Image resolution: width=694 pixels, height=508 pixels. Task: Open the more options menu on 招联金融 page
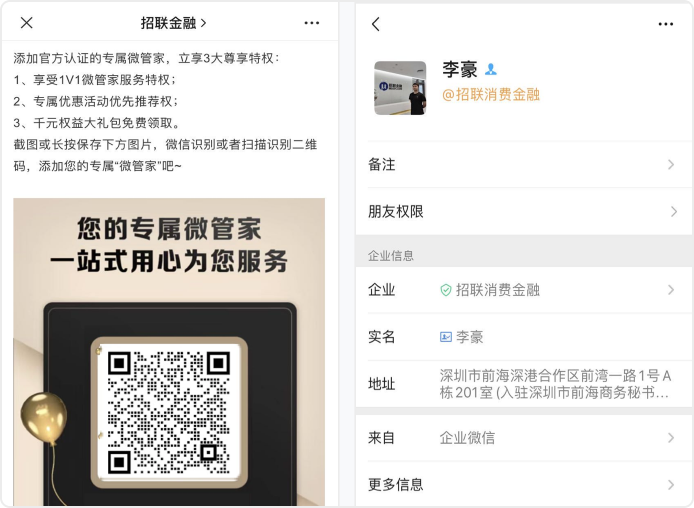pos(312,23)
